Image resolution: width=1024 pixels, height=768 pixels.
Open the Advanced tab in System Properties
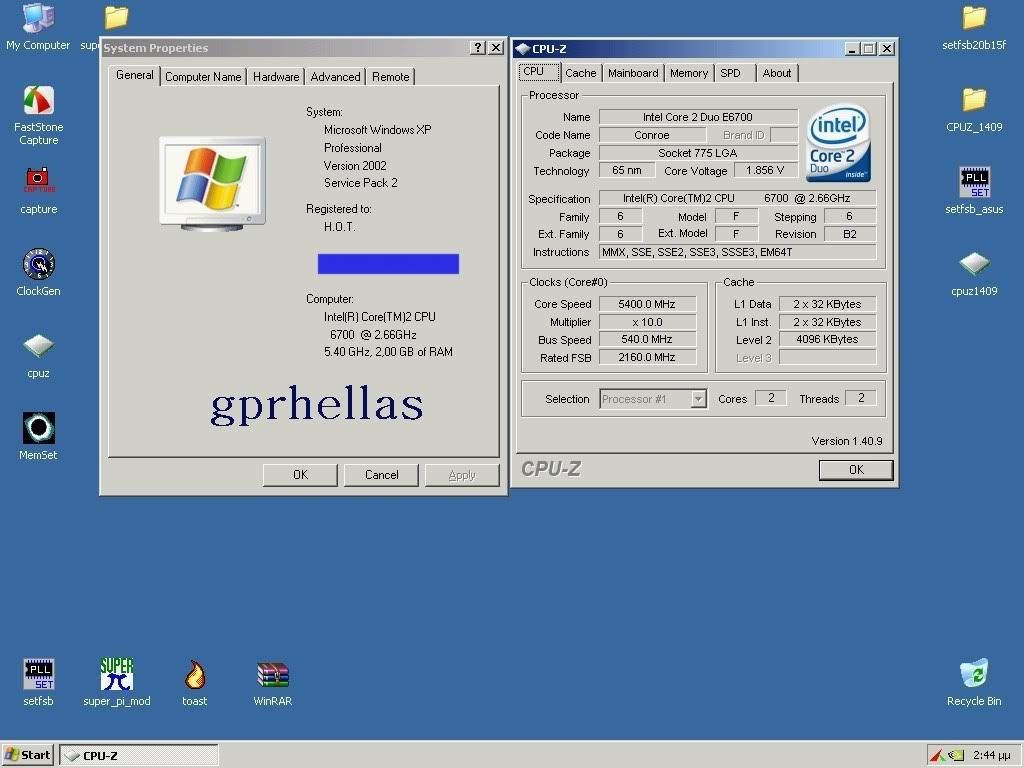pos(335,76)
